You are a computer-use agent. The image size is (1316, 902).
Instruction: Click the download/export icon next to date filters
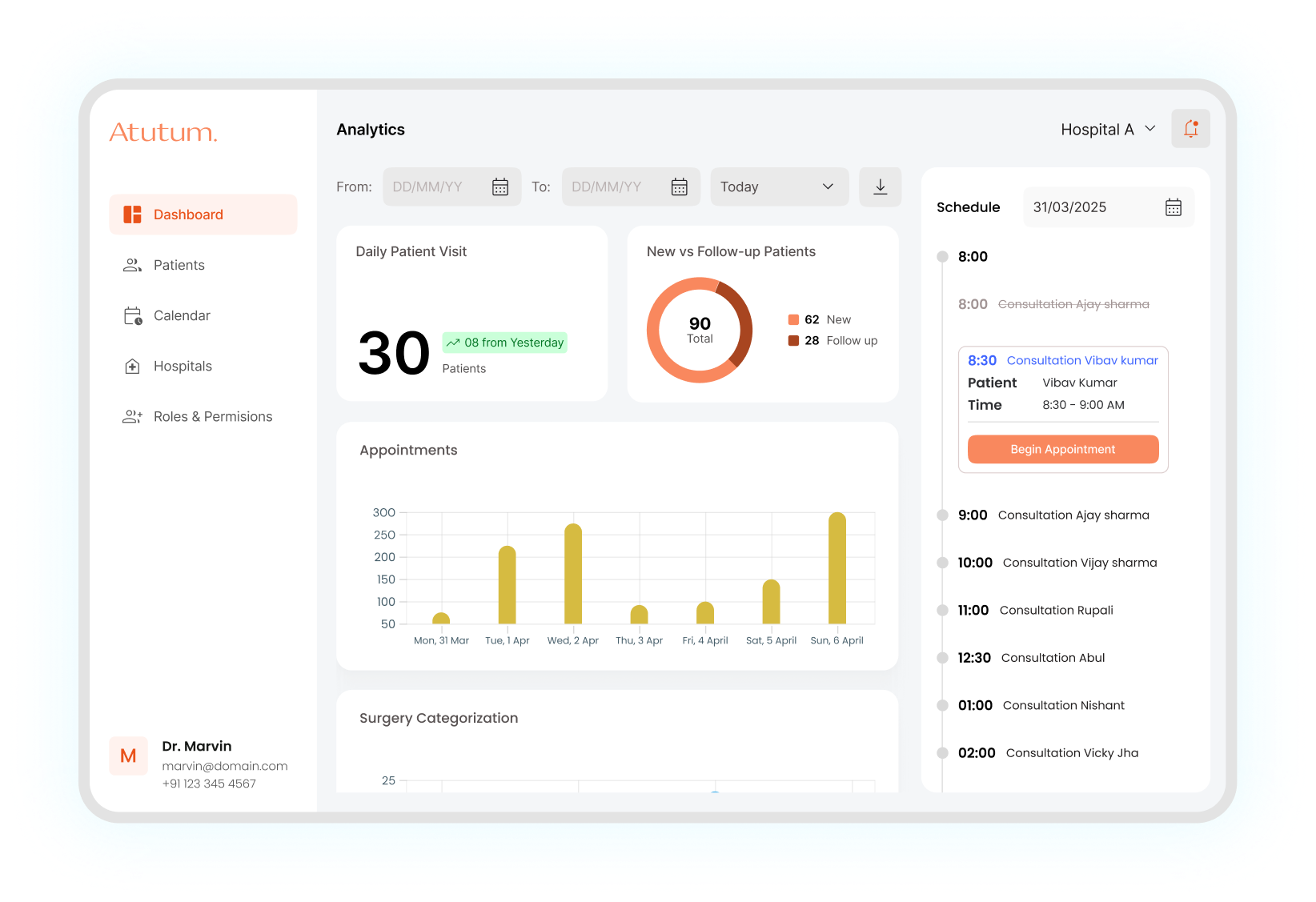point(880,186)
